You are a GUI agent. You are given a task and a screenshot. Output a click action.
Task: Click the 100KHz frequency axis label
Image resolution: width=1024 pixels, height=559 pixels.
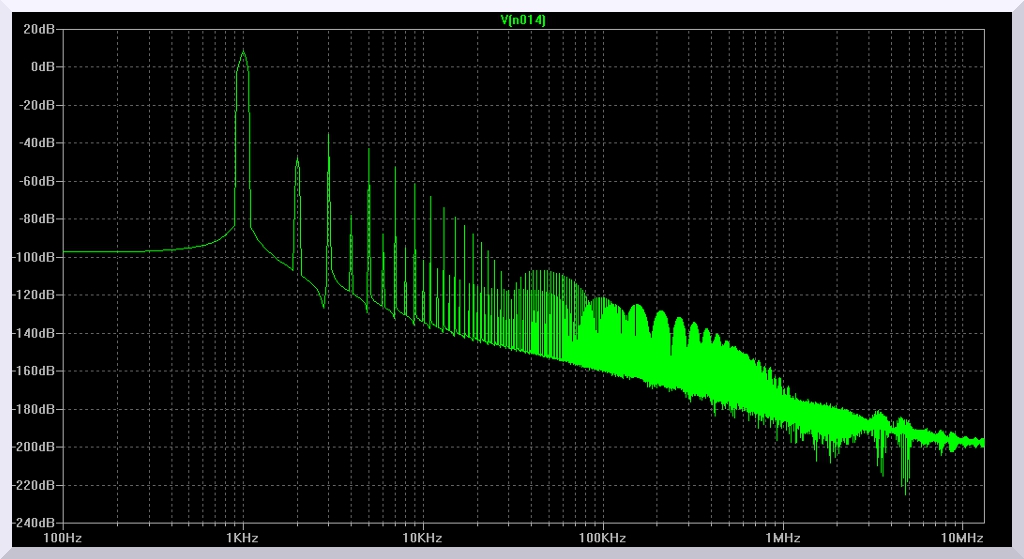click(602, 538)
